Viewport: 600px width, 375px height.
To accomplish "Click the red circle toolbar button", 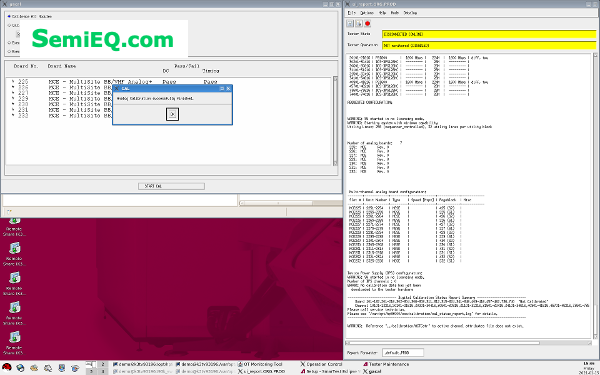I will coord(367,24).
